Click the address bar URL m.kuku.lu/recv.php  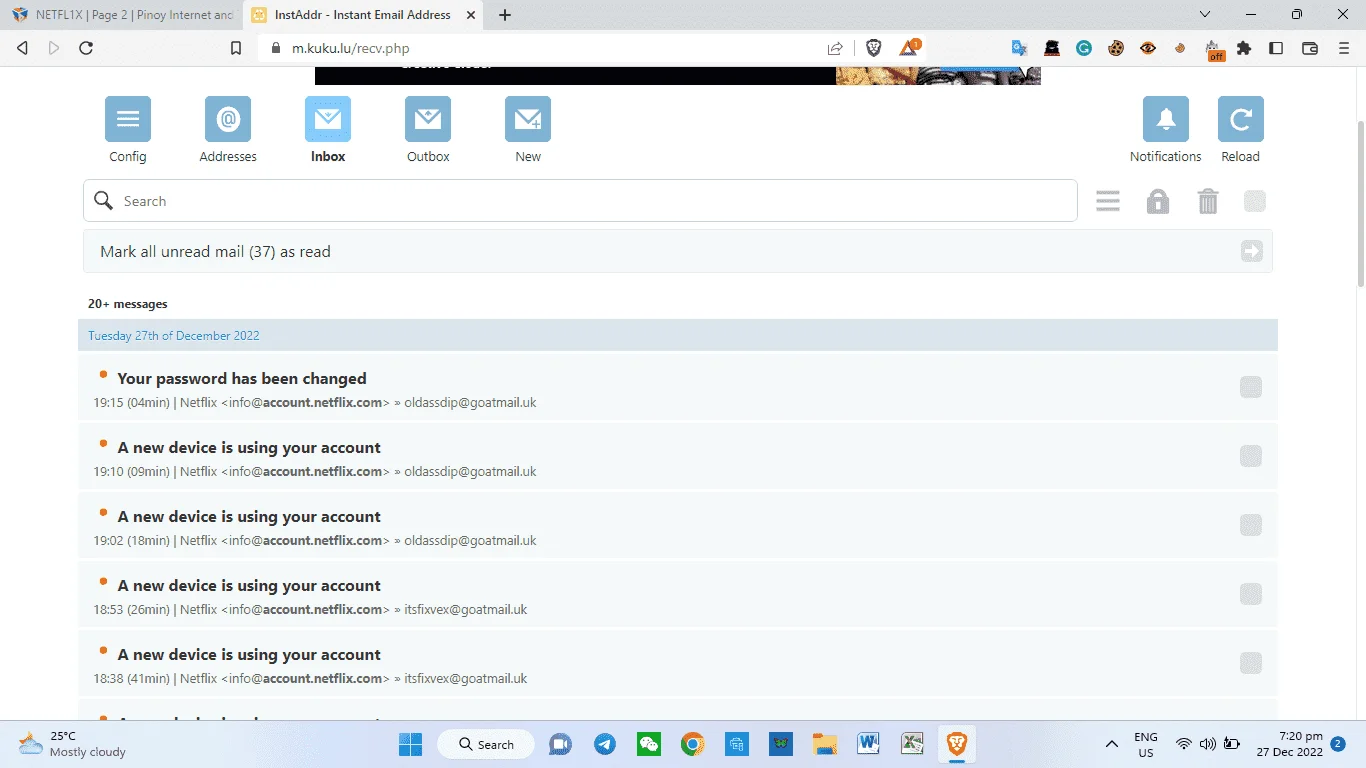click(350, 48)
